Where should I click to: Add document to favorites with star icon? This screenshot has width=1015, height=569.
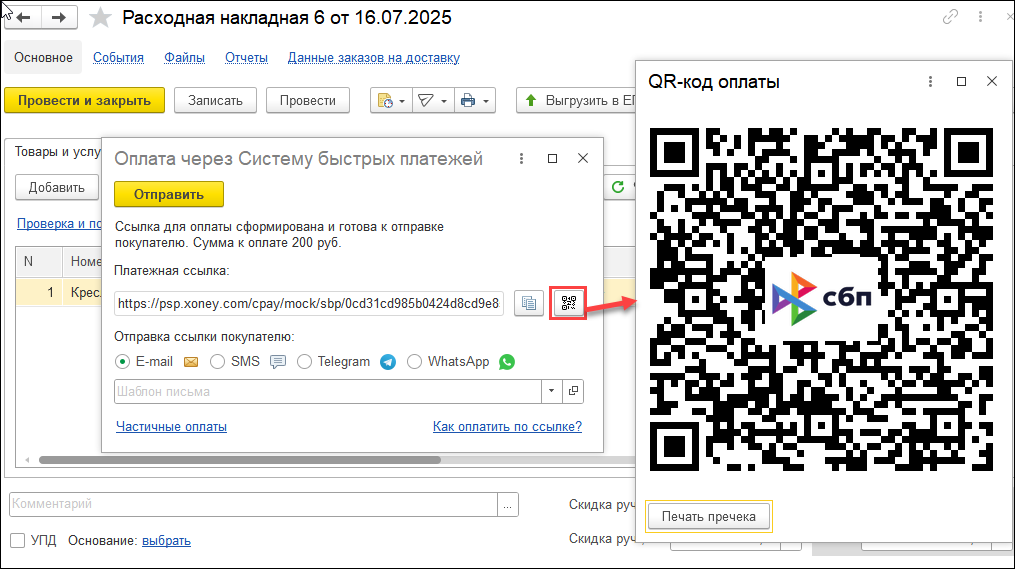point(100,17)
